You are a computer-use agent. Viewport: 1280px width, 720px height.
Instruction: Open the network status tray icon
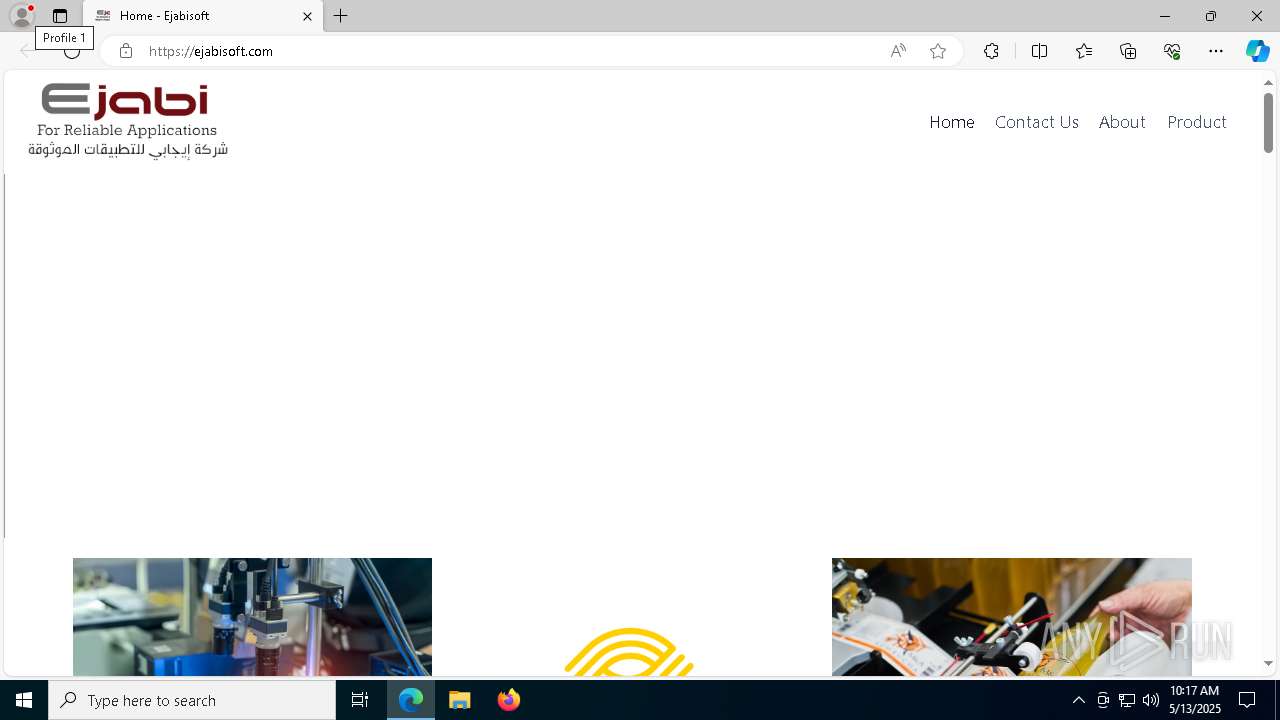tap(1127, 700)
